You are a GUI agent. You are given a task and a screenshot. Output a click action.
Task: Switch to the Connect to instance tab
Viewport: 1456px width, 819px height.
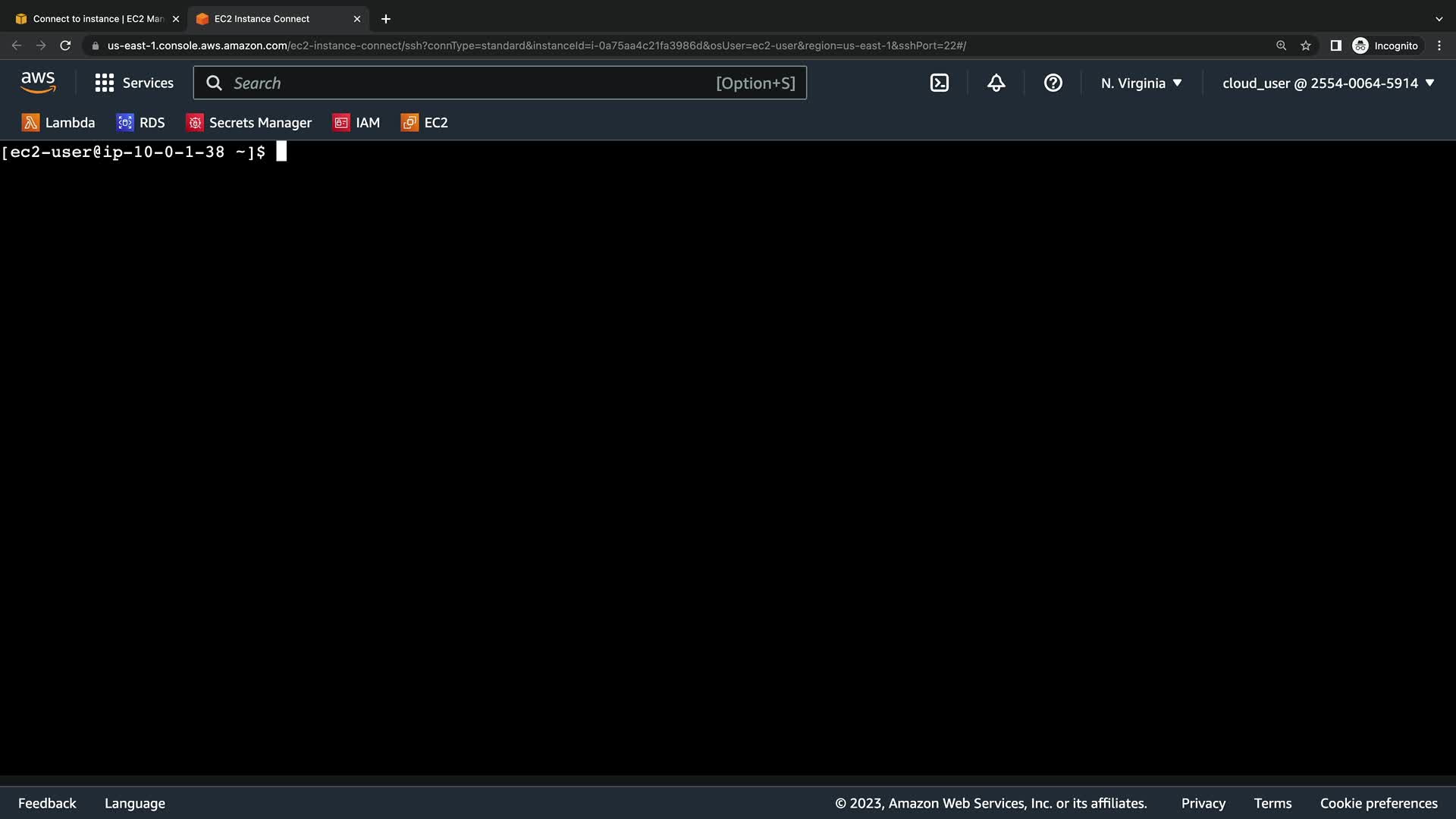[x=97, y=19]
